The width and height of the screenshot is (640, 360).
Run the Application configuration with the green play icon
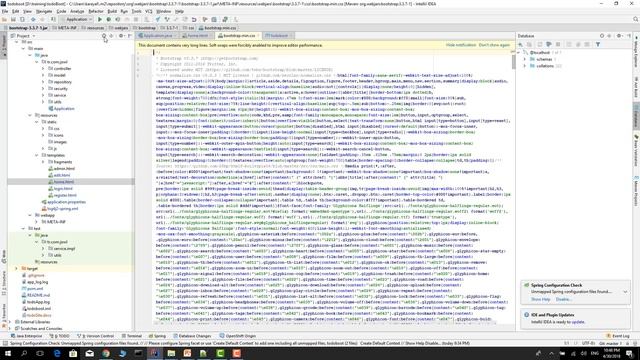[x=100, y=19]
